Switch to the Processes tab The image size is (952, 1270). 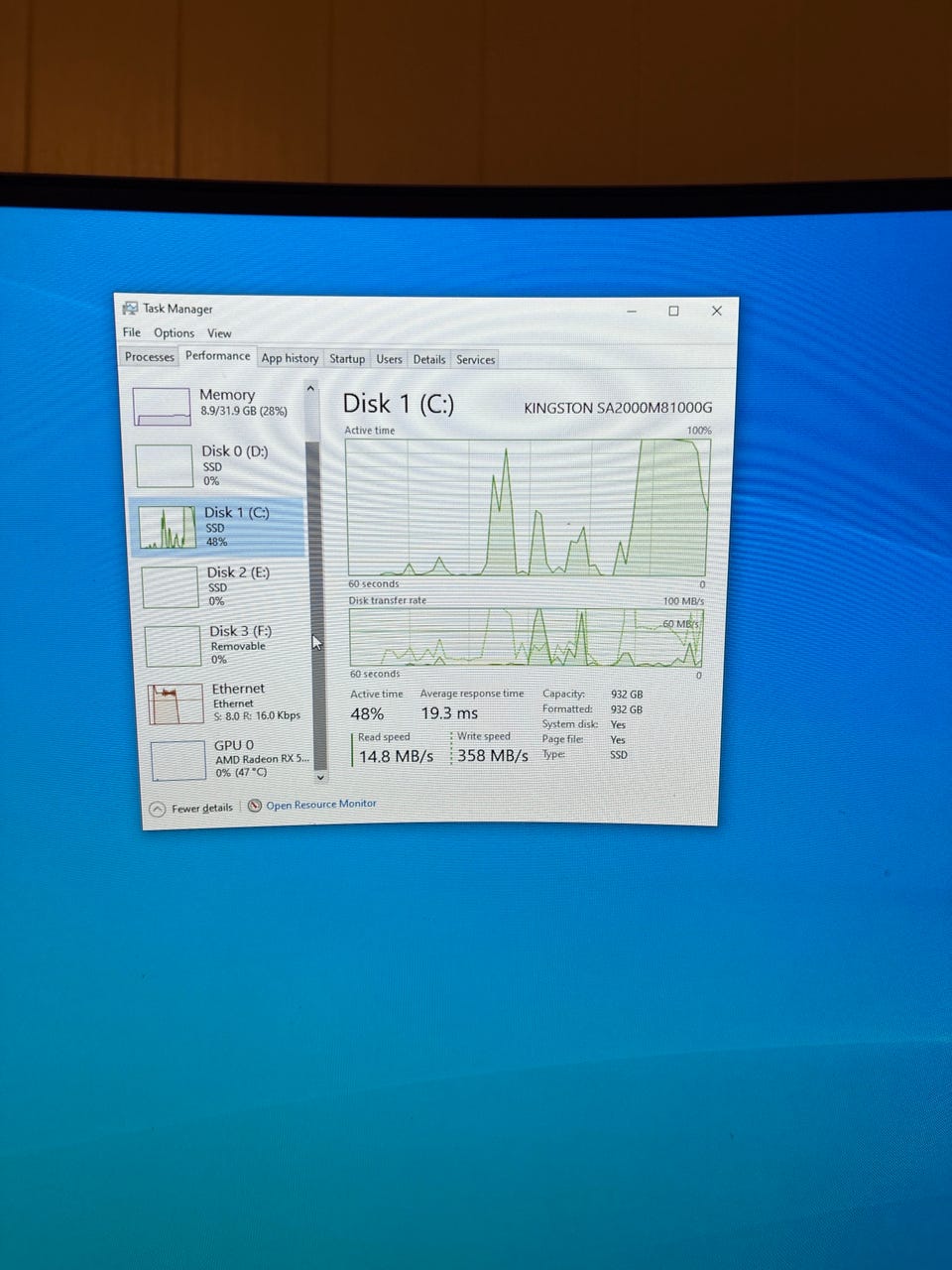coord(150,357)
